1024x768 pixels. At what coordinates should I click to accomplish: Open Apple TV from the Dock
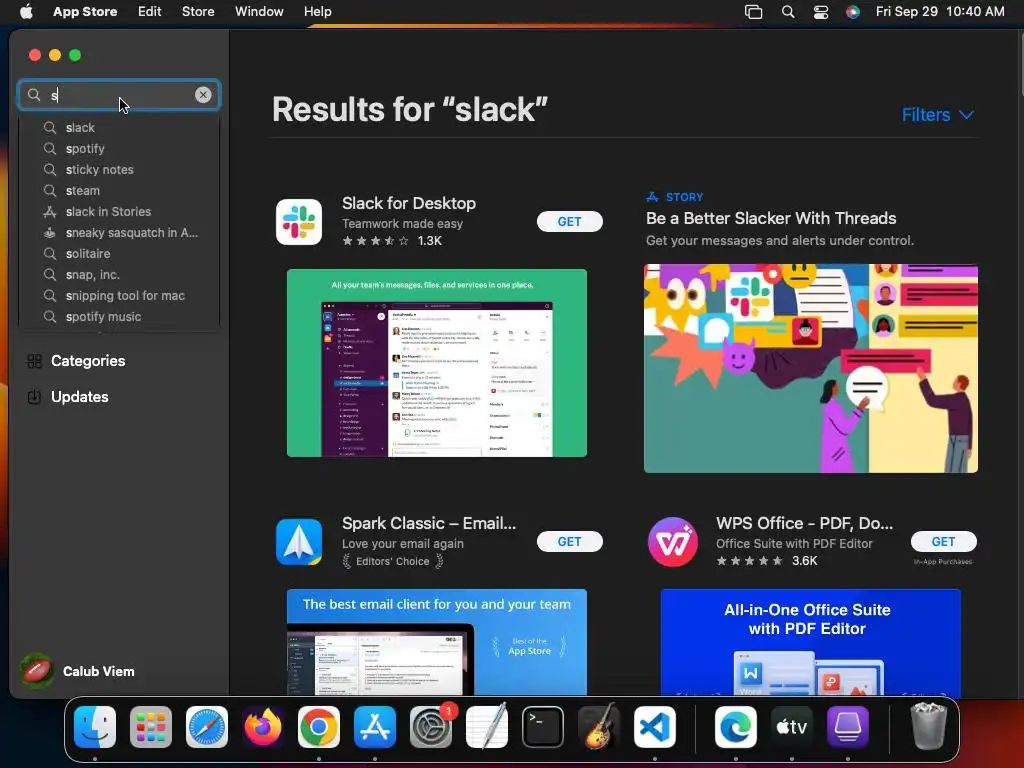pos(792,726)
